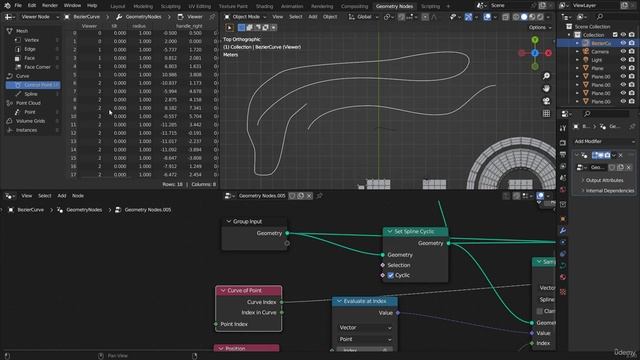Open the viewport Options dropdown

coord(540,27)
